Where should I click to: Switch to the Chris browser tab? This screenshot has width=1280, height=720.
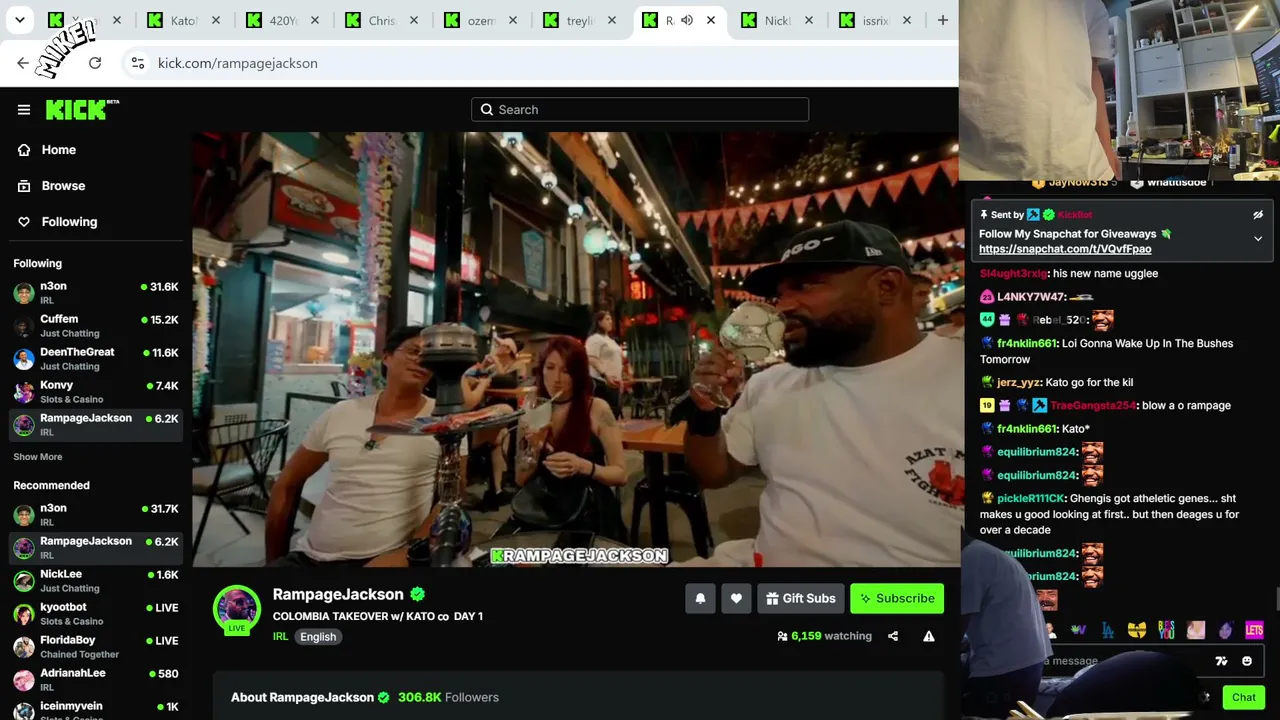coord(381,20)
